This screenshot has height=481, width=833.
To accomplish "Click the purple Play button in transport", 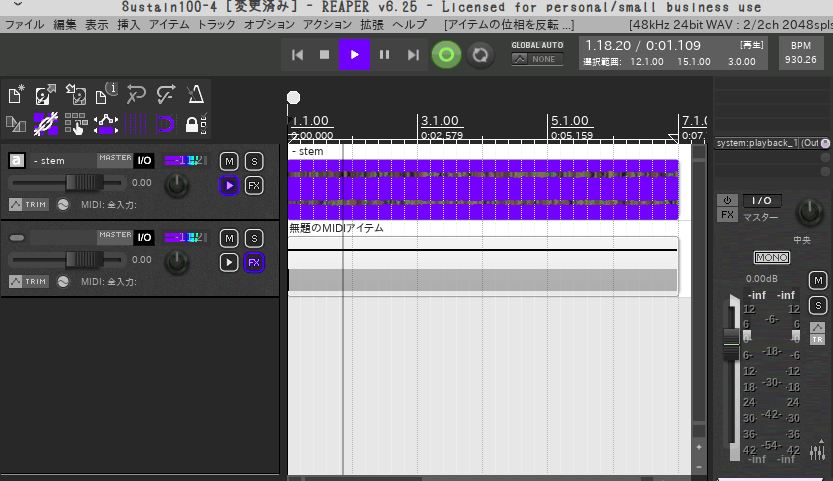I will (354, 55).
